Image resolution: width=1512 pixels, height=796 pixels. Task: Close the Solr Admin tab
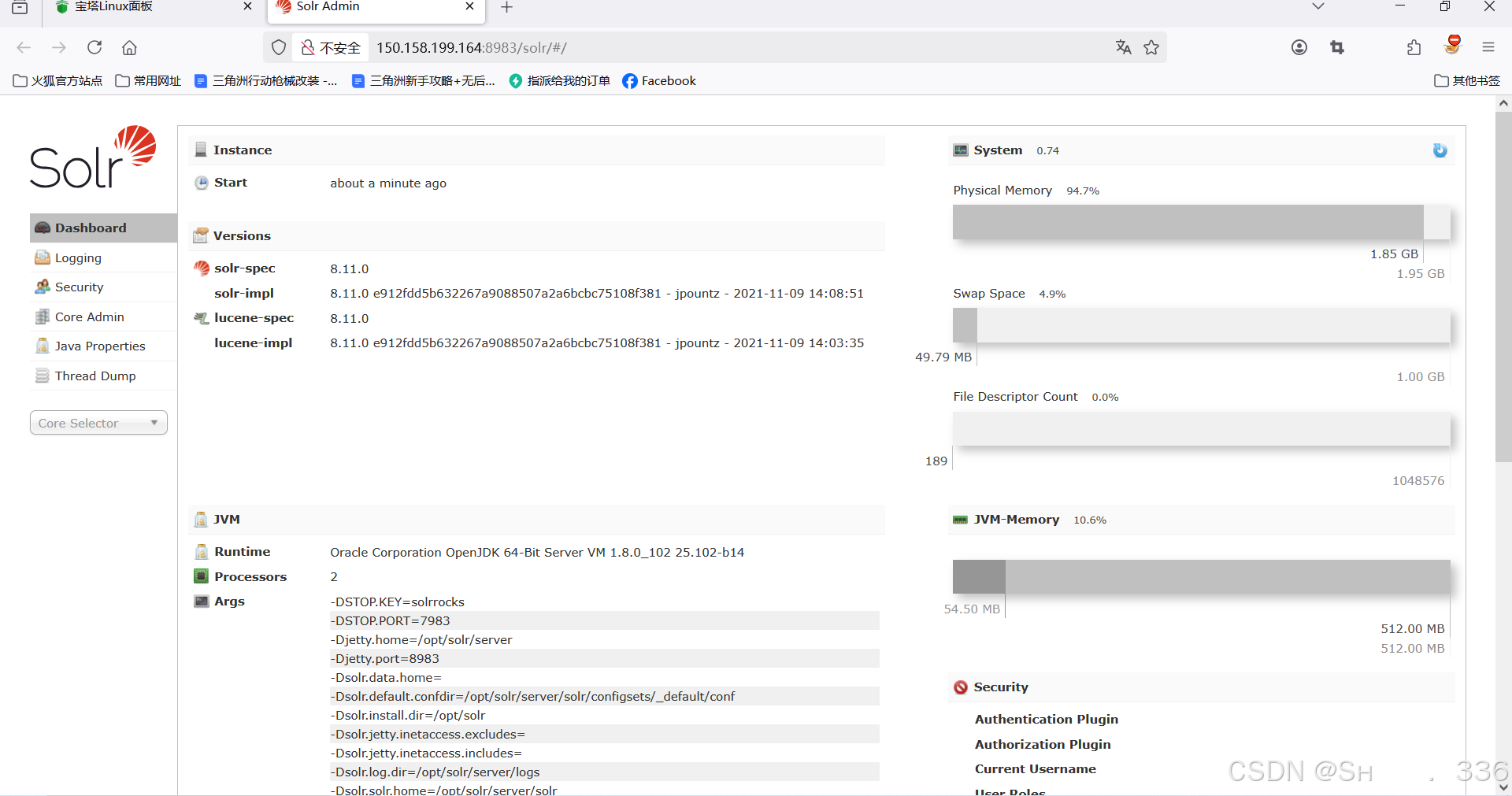click(470, 6)
